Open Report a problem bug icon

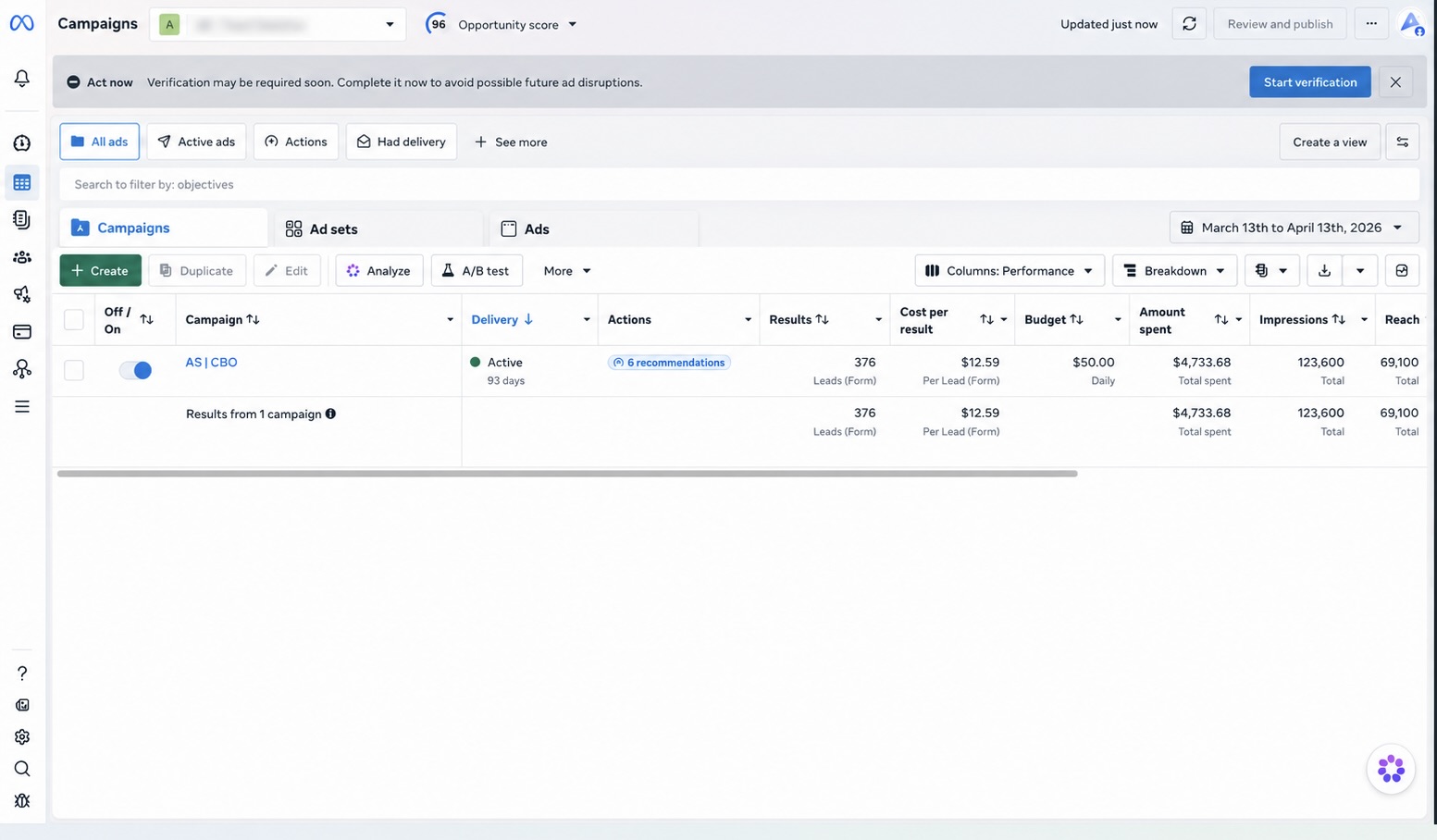[x=21, y=801]
